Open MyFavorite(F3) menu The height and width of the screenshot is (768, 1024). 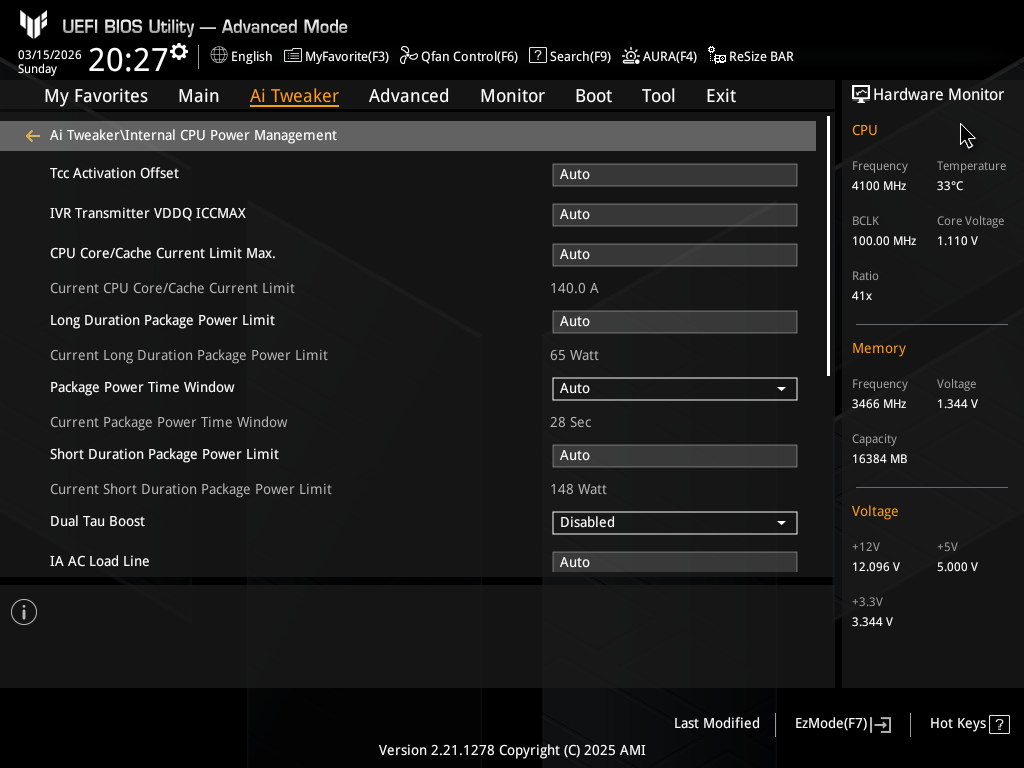[347, 57]
